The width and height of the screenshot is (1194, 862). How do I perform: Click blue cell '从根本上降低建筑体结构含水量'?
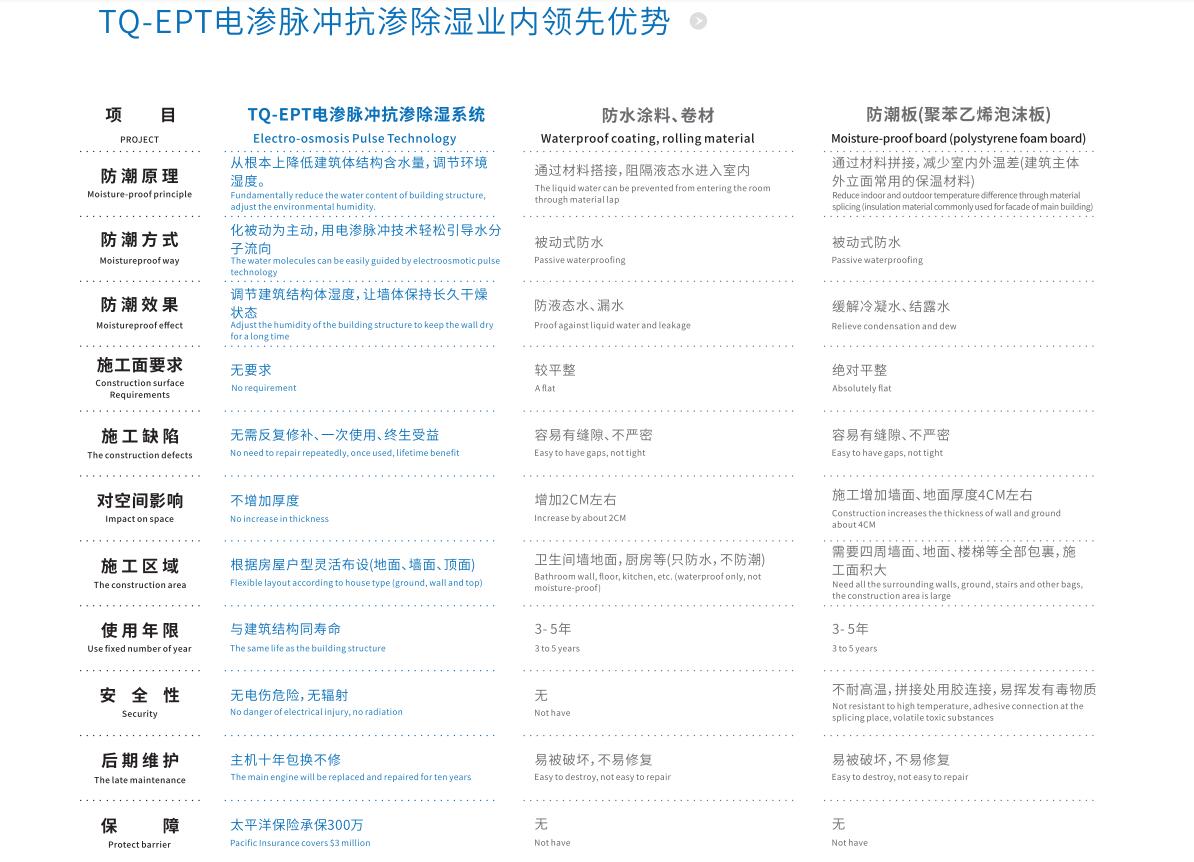click(x=359, y=172)
